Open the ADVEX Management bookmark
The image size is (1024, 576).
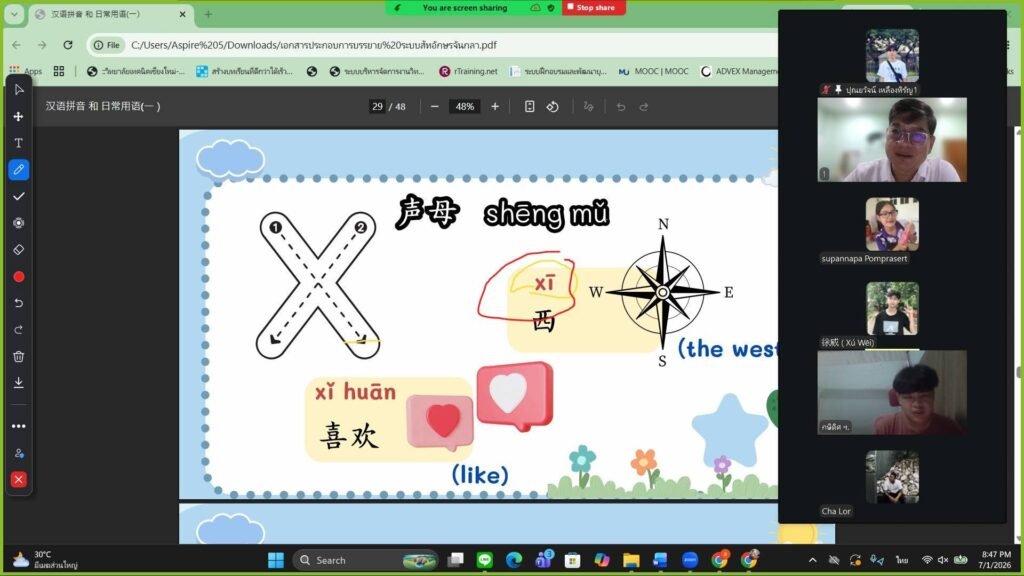tap(739, 71)
